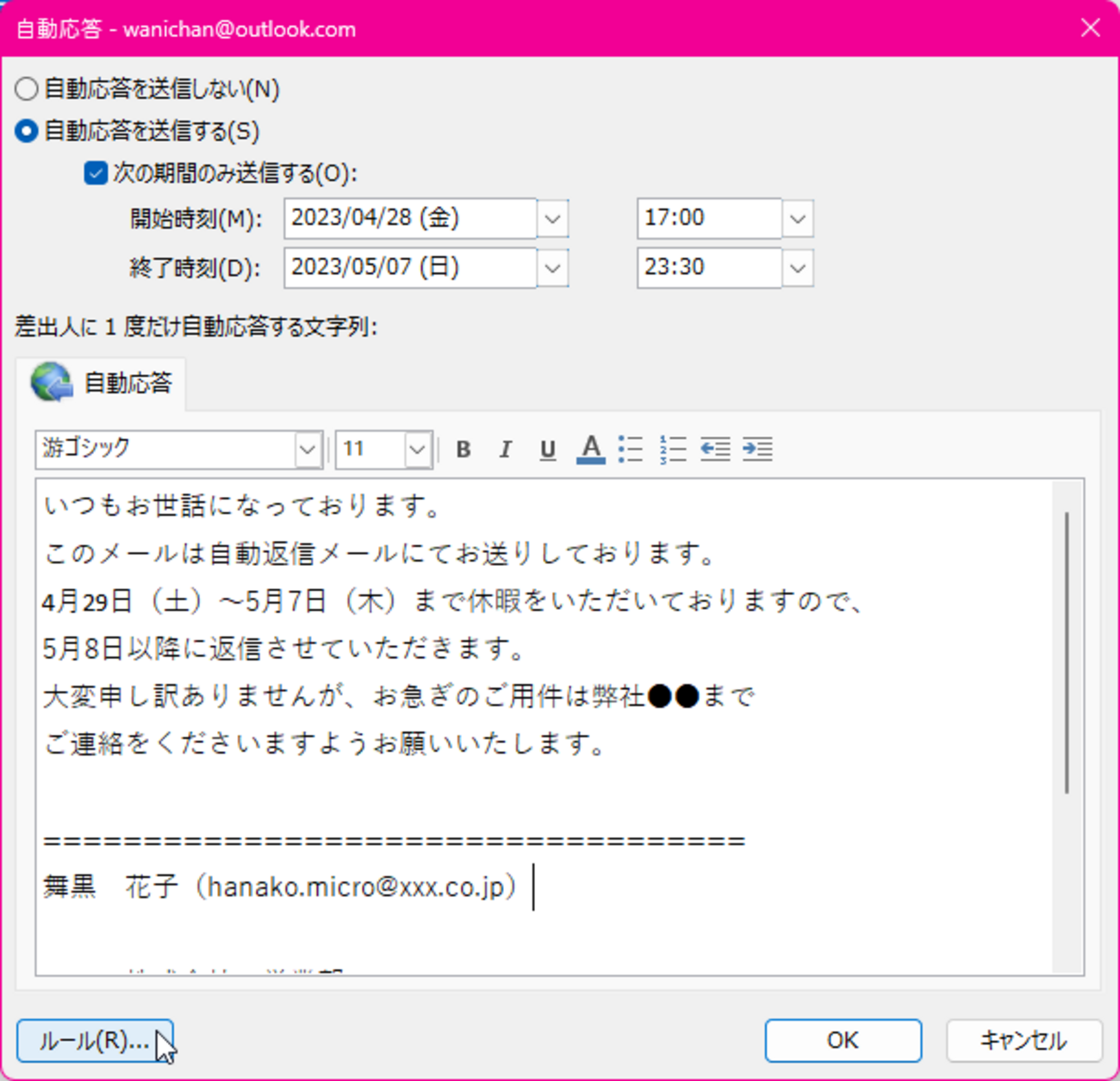Toggle the 次の期間のみ送信する checkbox
This screenshot has width=1120, height=1081.
coord(95,173)
